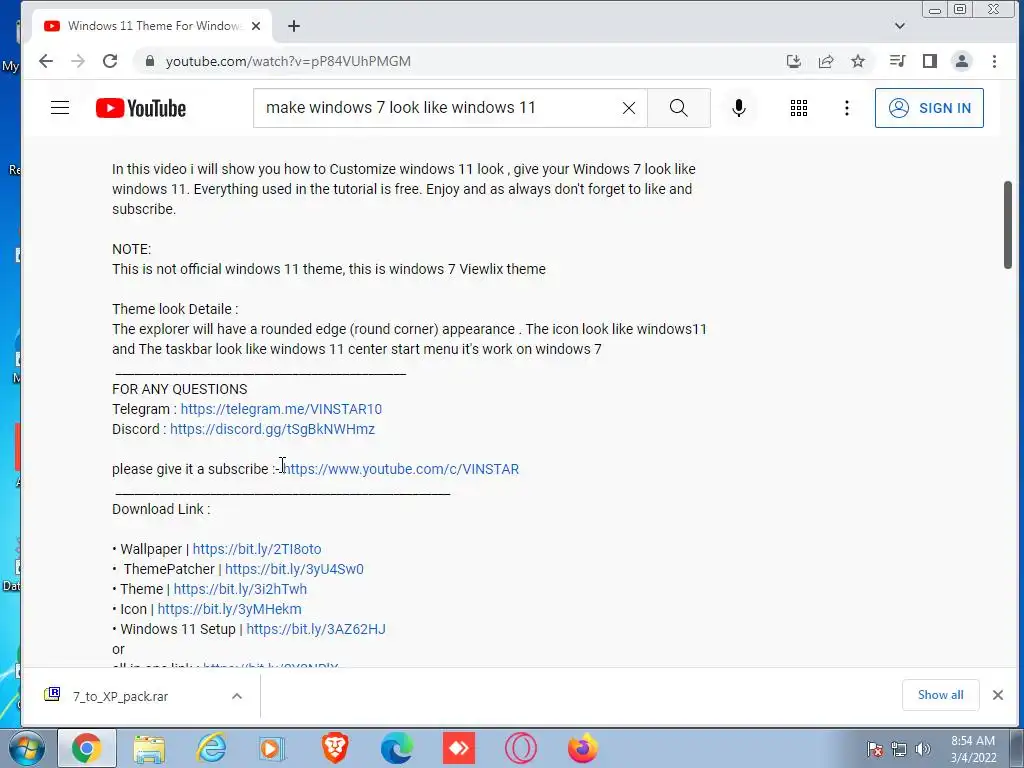The width and height of the screenshot is (1024, 768).
Task: Bookmark this page with the star icon
Action: coord(858,61)
